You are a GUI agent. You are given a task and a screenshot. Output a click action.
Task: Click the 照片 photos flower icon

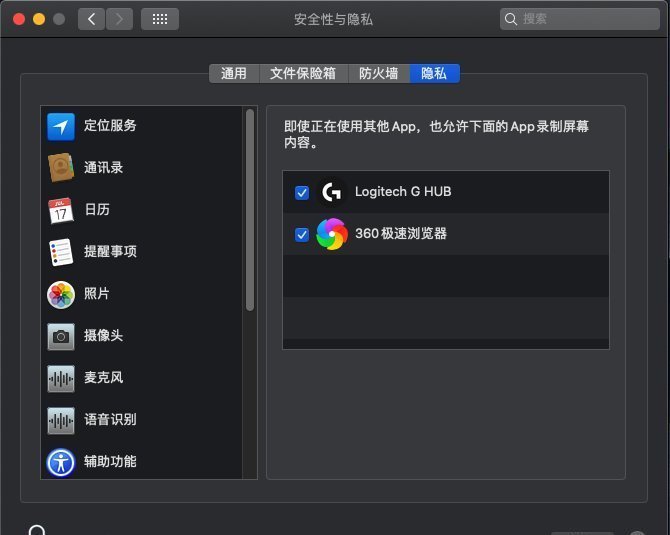pyautogui.click(x=61, y=294)
